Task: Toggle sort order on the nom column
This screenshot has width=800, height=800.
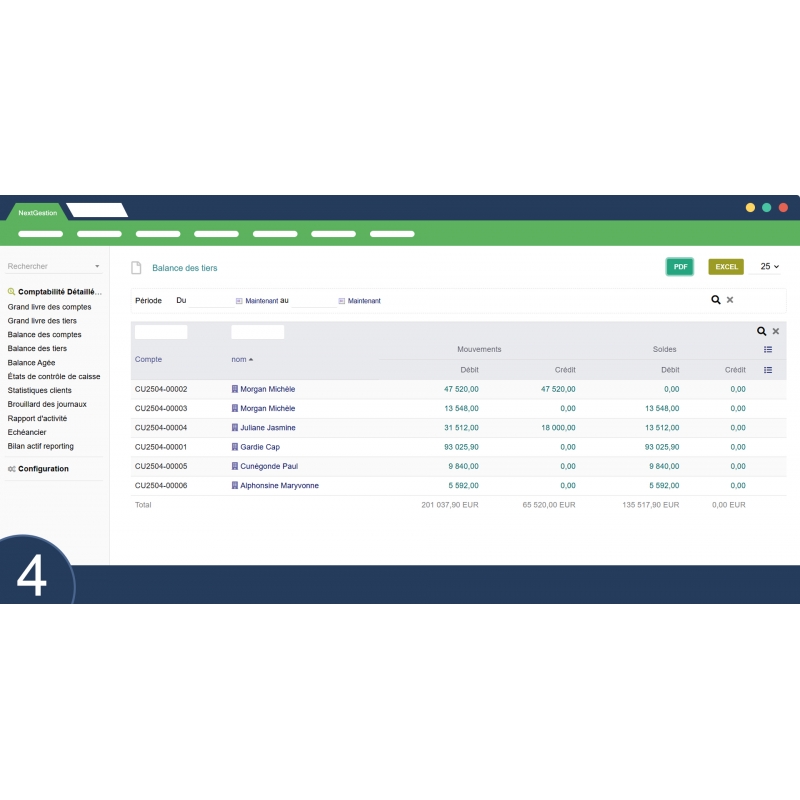Action: (240, 360)
